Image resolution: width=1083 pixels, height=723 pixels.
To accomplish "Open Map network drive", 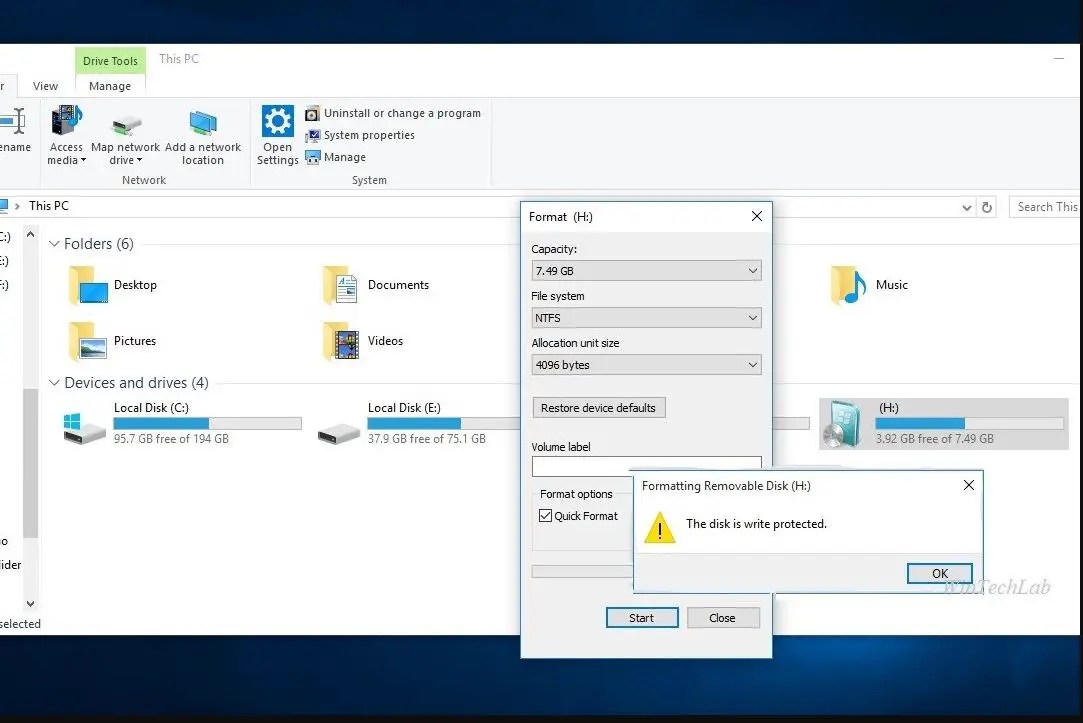I will click(x=125, y=135).
